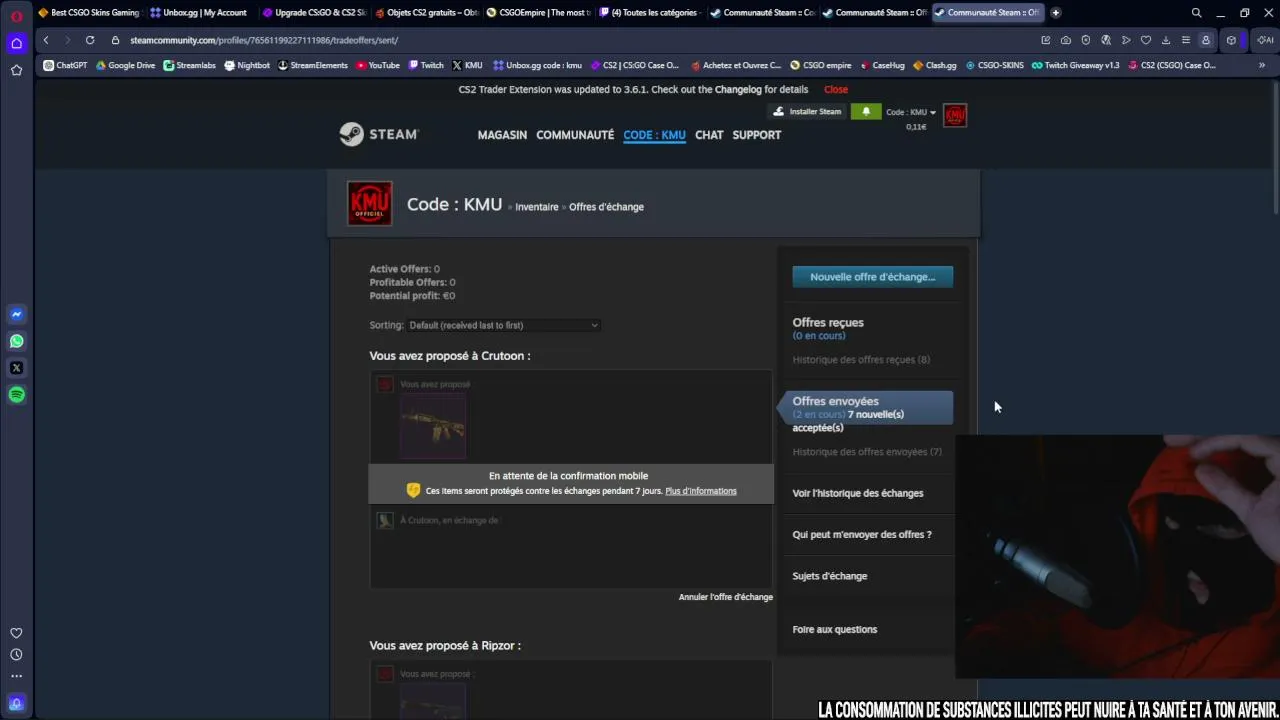
Task: Click the heart icon in the address bar
Action: [1146, 40]
